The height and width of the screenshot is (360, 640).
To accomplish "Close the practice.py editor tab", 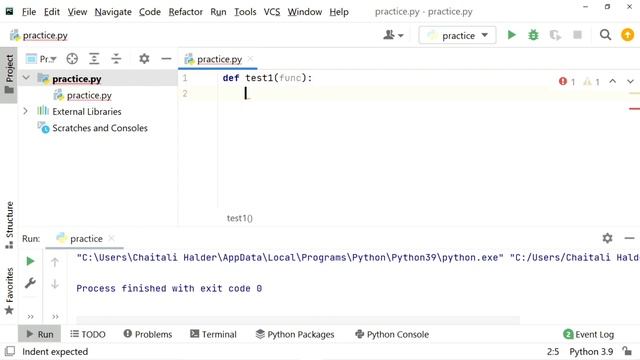I will coord(250,59).
